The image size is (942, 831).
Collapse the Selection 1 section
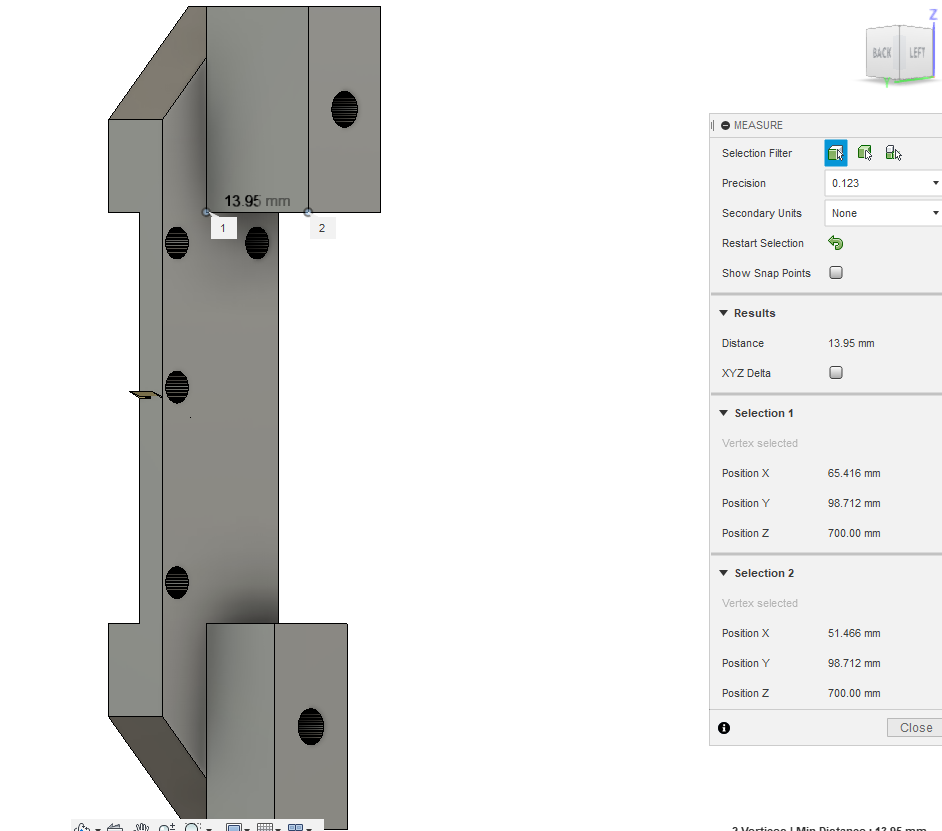coord(724,413)
